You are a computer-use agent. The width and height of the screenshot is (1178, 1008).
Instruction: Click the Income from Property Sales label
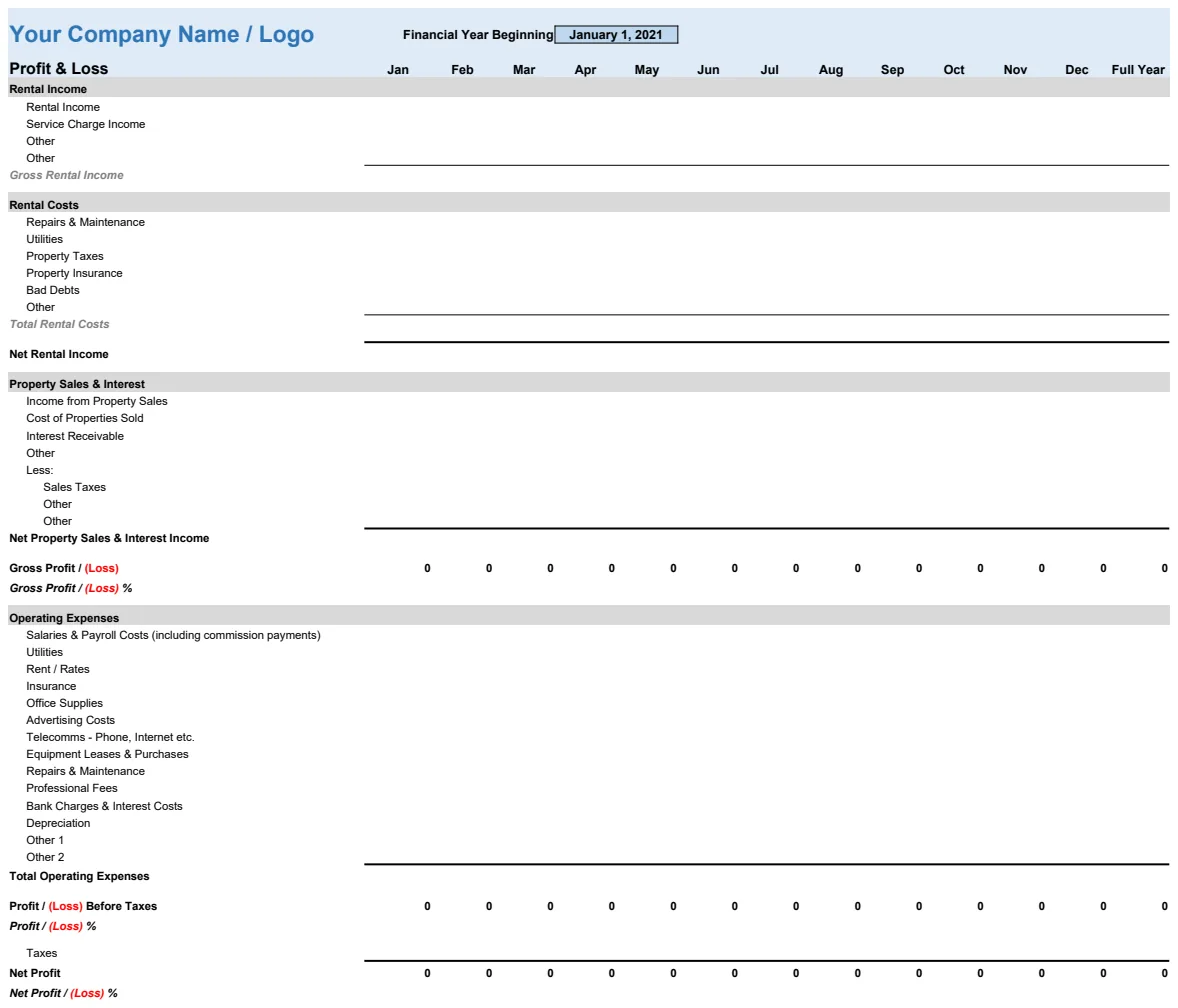97,401
